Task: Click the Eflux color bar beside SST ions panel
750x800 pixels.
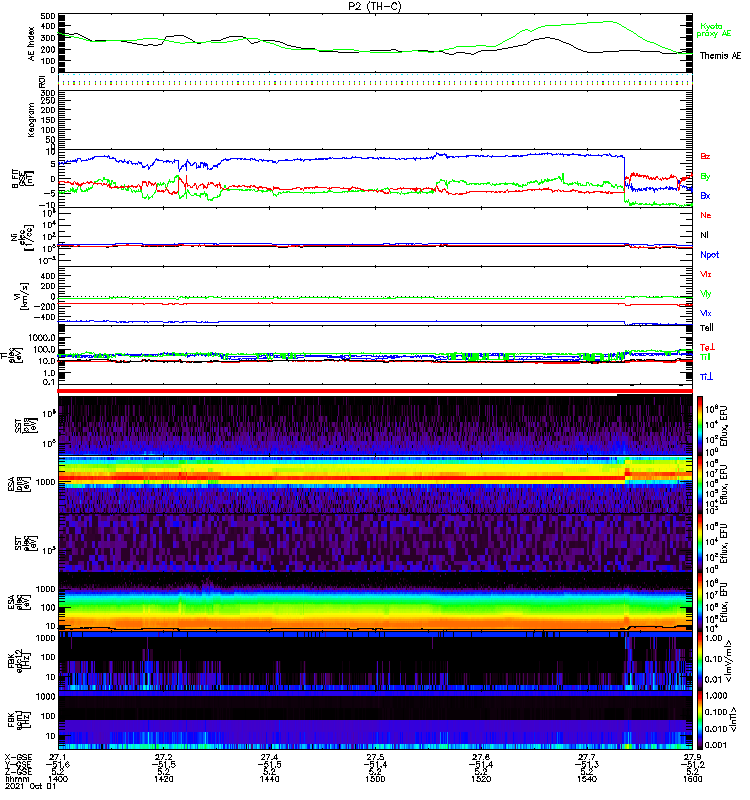Action: pos(700,425)
